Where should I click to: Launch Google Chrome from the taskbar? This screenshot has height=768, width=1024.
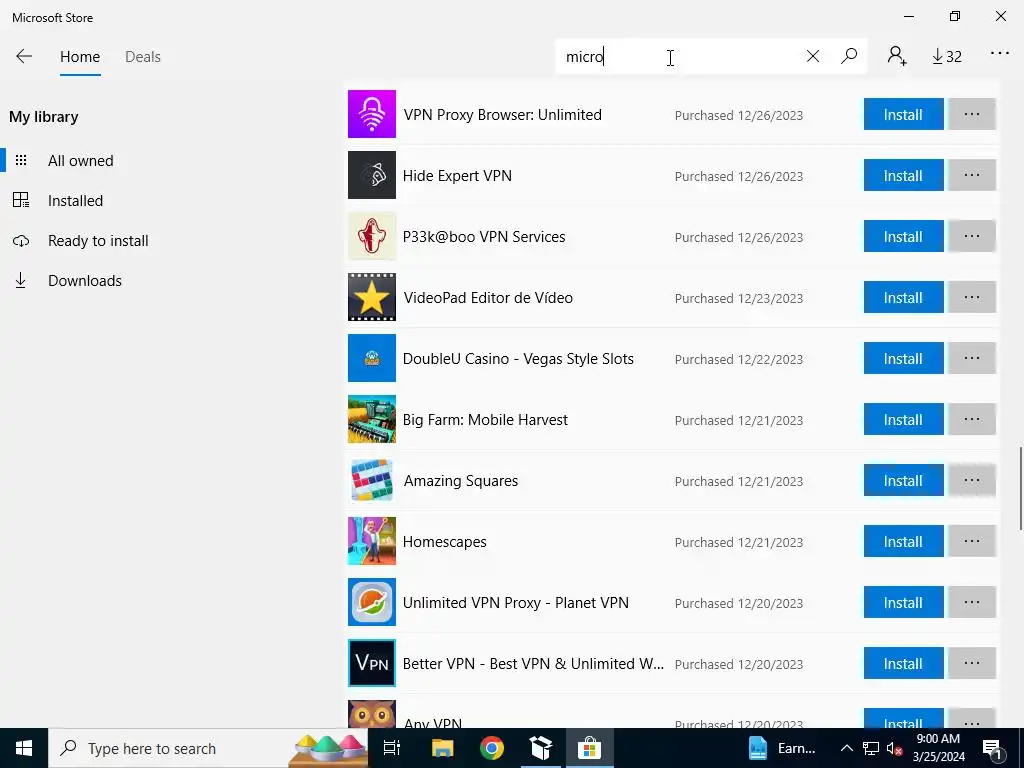tap(492, 748)
